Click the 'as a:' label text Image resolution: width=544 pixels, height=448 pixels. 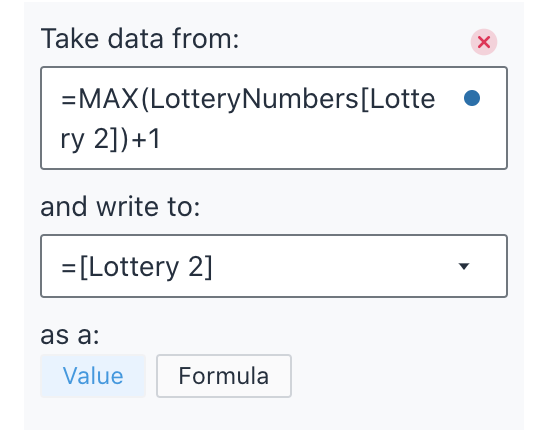70,336
